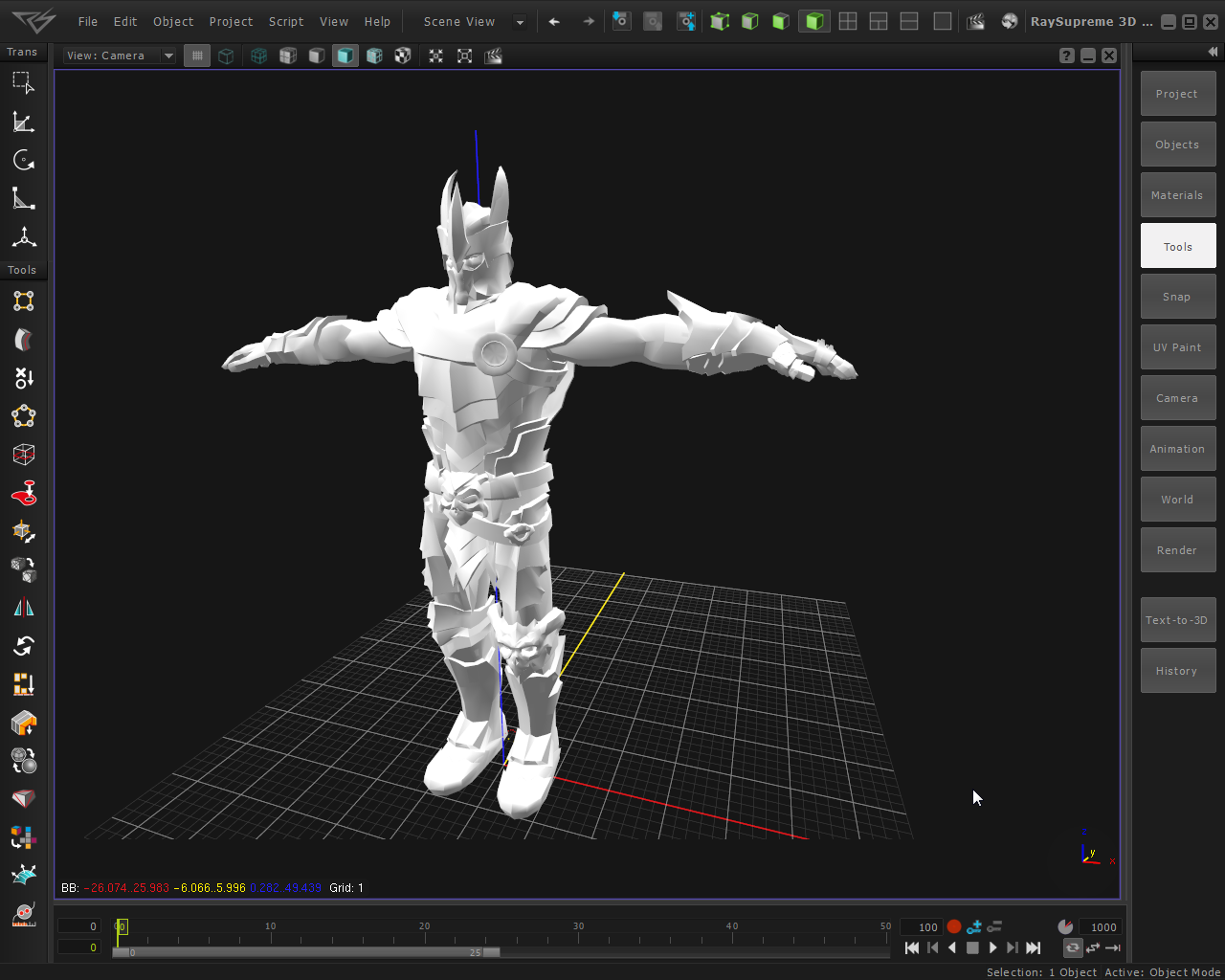Select the checkered textured display mode icon

coord(403,56)
